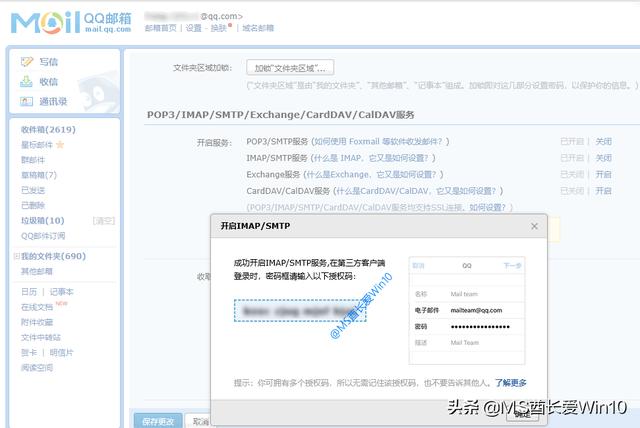Open 明信片 link
Viewport: 640px width, 428px height.
(62, 353)
